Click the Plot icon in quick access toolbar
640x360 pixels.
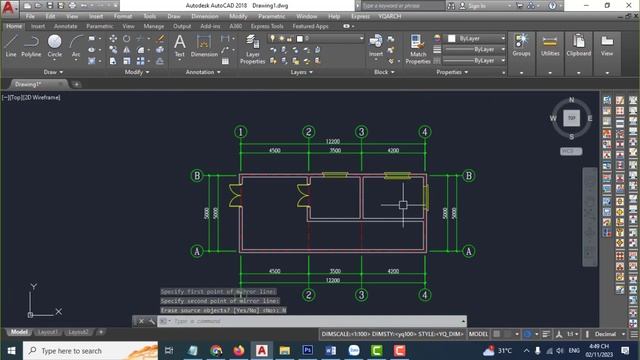72,5
